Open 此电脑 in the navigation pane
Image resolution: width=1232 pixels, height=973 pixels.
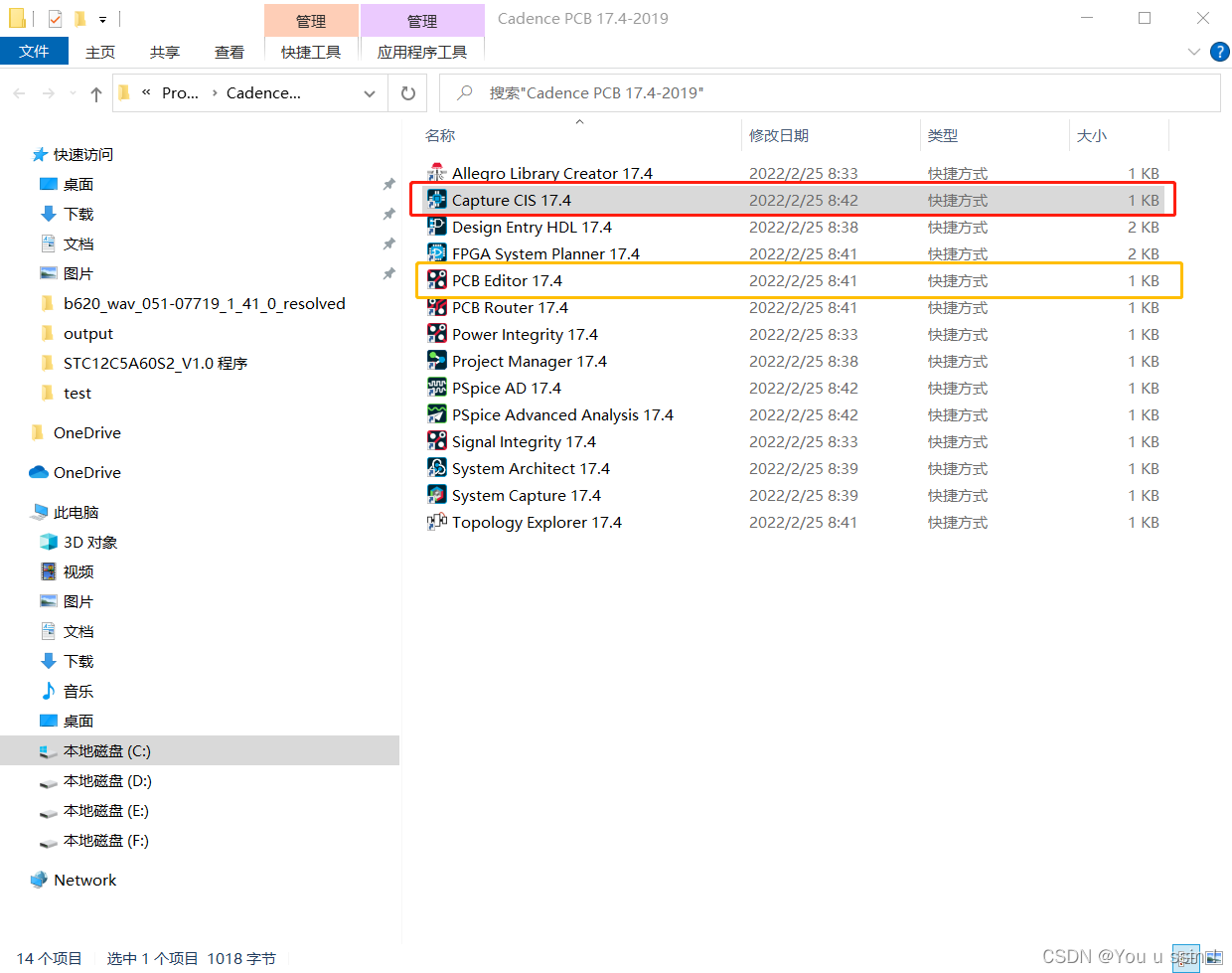click(x=76, y=513)
